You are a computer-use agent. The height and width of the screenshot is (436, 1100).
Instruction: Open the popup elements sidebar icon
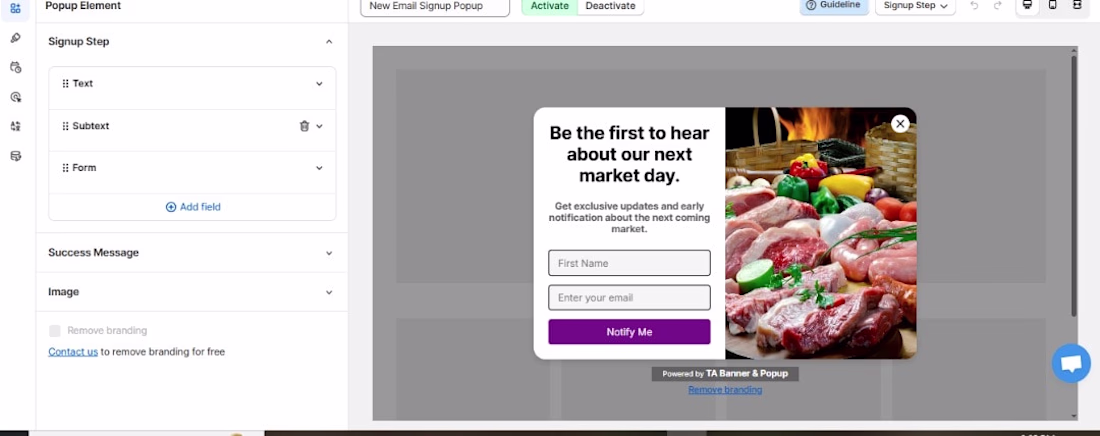point(15,8)
